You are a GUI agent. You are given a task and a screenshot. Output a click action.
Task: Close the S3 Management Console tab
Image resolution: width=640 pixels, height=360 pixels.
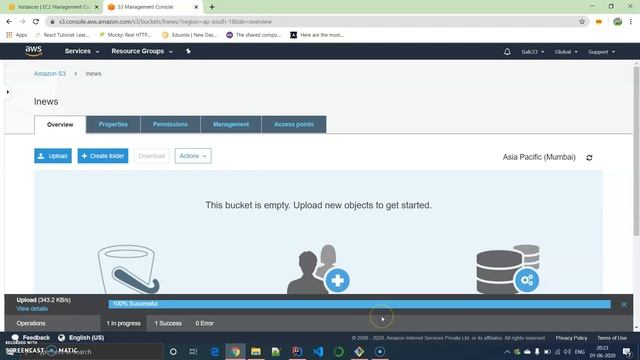pos(196,7)
